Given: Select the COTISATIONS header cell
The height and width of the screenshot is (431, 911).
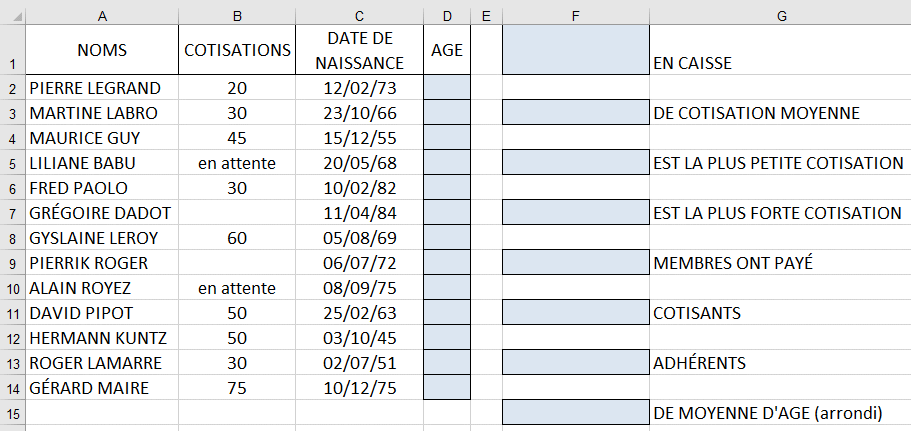Looking at the screenshot, I should (237, 50).
